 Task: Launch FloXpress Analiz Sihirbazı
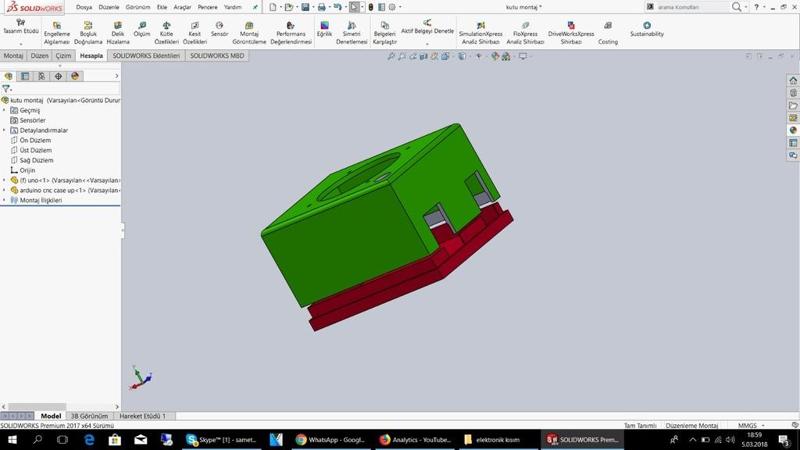click(x=525, y=33)
